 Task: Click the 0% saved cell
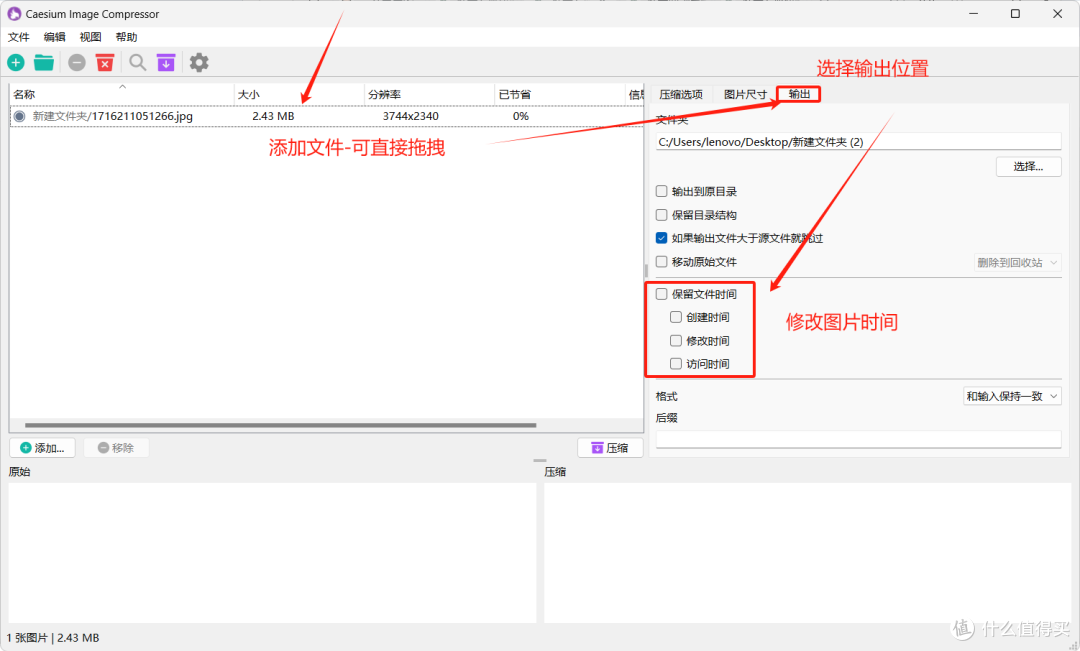pos(521,116)
